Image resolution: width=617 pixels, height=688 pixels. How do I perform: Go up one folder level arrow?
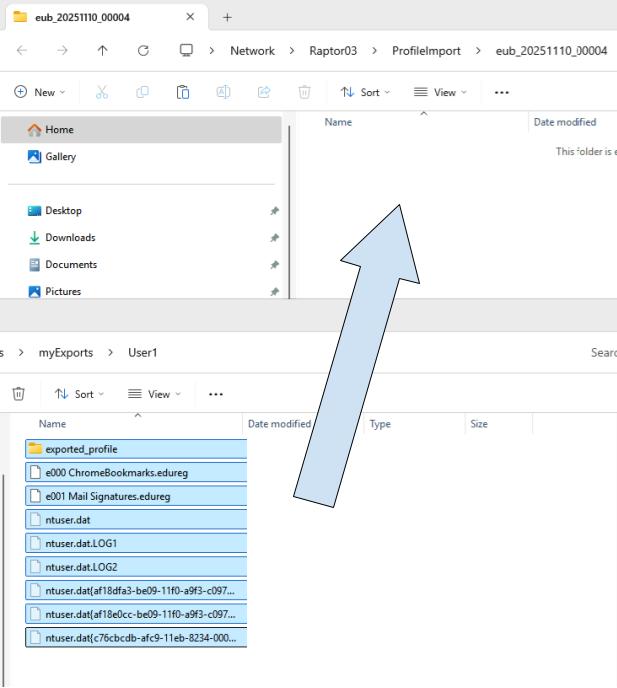point(102,51)
